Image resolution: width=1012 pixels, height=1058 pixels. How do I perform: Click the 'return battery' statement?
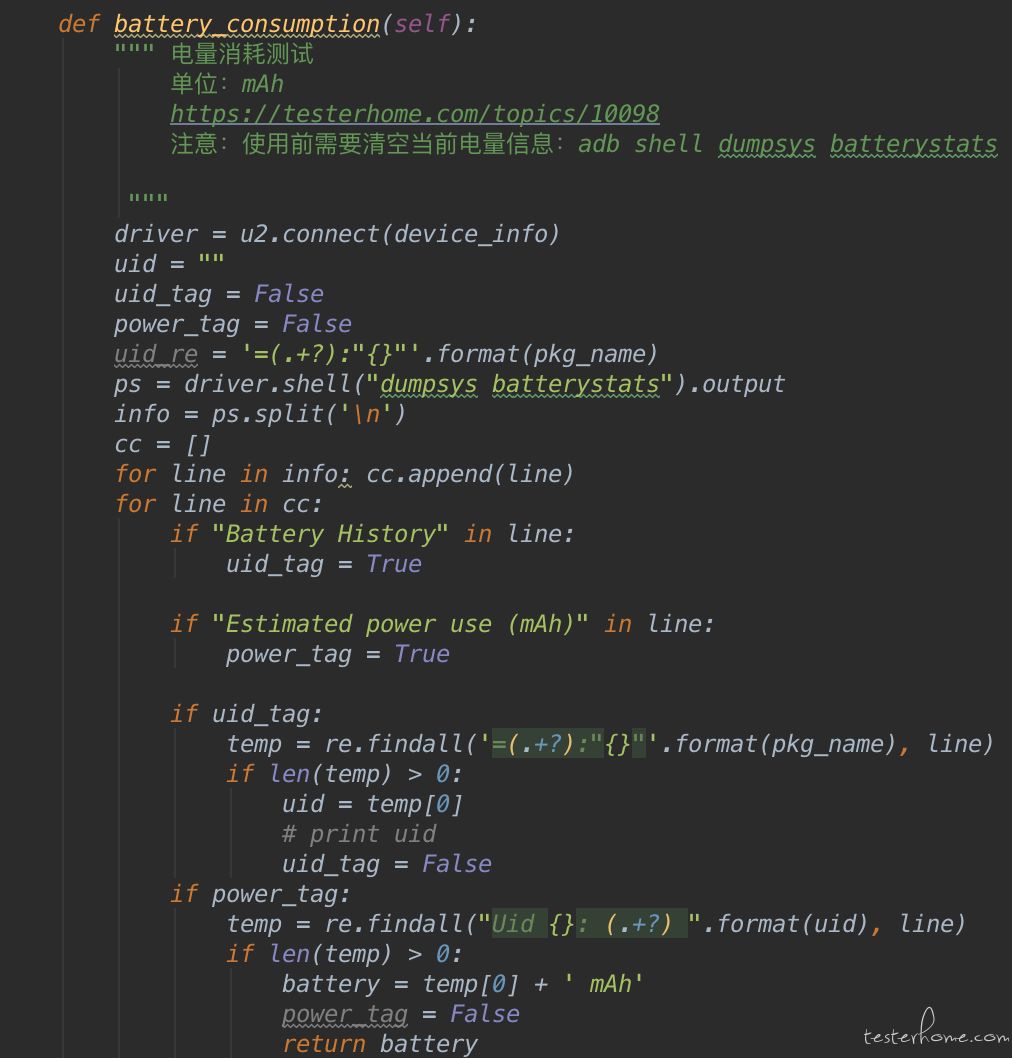[x=379, y=1044]
